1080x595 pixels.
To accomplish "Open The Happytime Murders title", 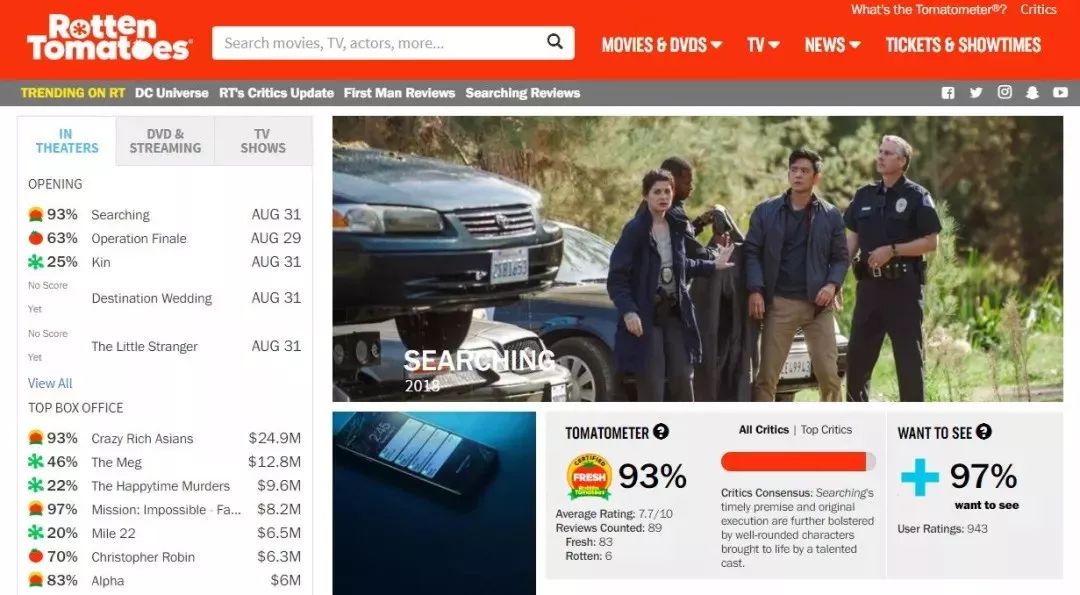I will click(x=160, y=486).
